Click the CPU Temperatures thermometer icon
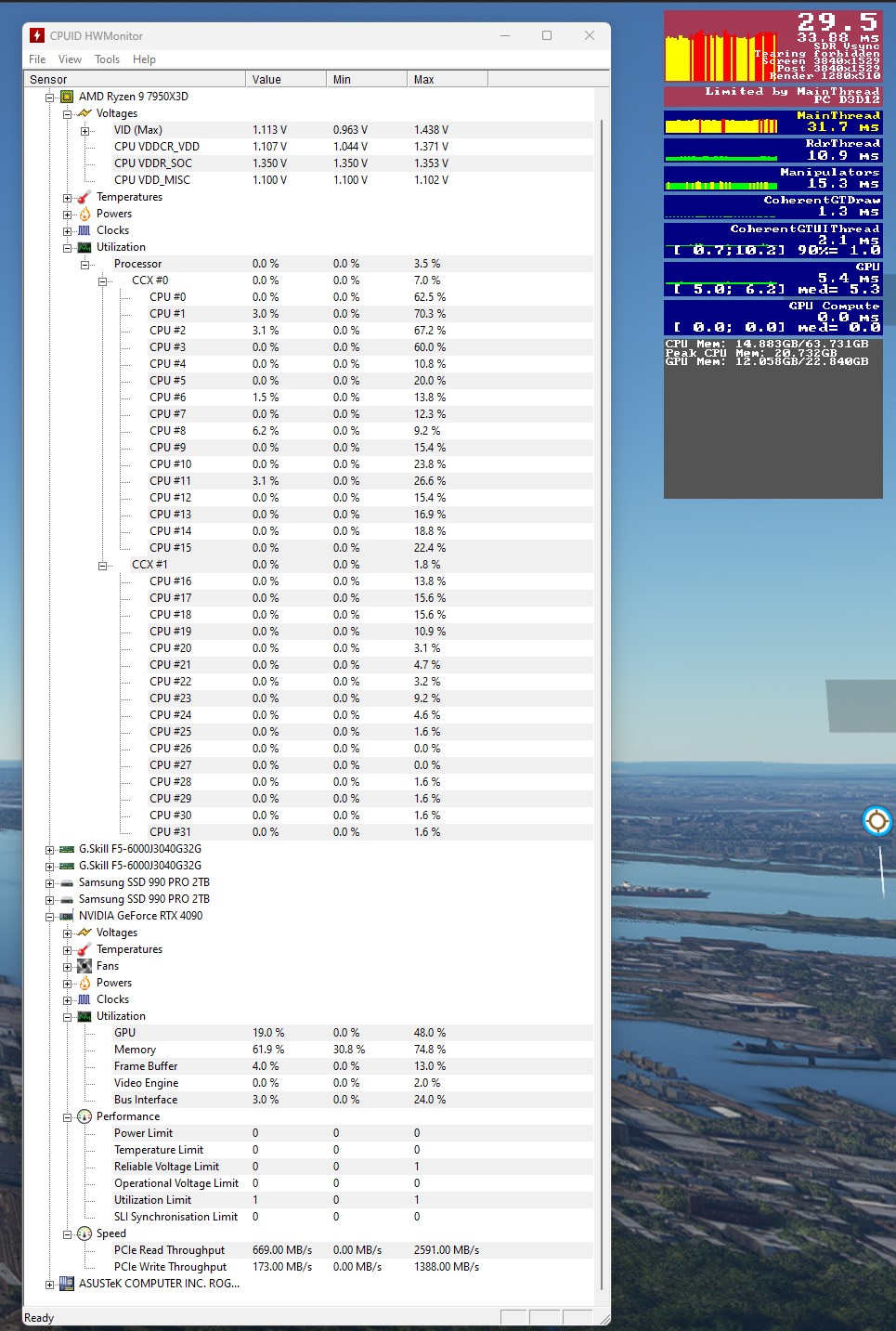Screen dimensions: 896x1331 [84, 197]
